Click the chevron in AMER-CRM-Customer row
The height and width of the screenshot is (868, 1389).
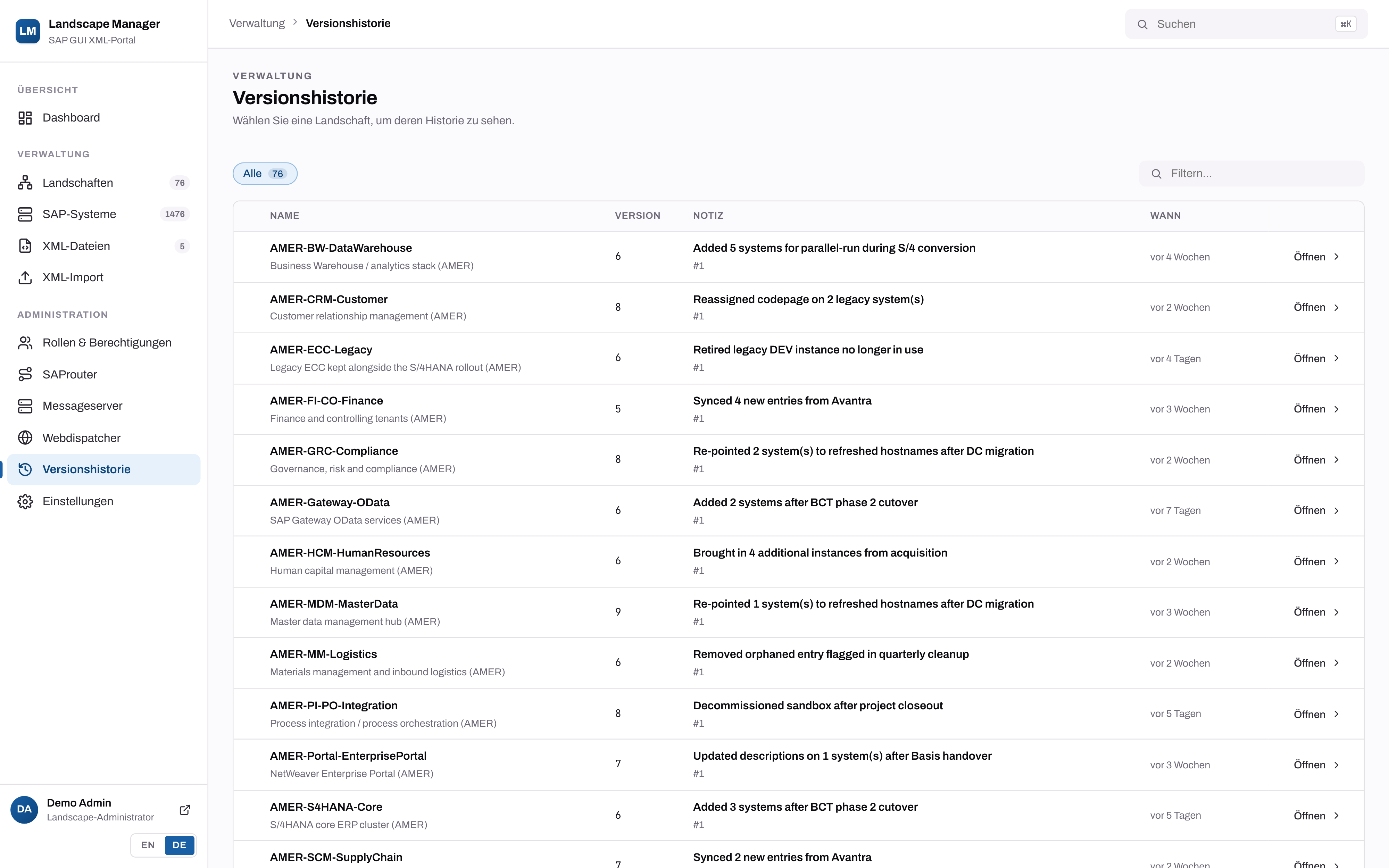(x=1336, y=307)
